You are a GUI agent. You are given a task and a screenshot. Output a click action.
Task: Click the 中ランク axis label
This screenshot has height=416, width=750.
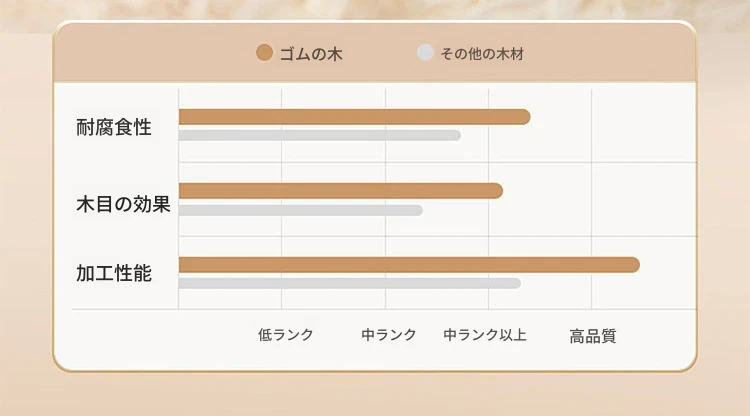389,335
